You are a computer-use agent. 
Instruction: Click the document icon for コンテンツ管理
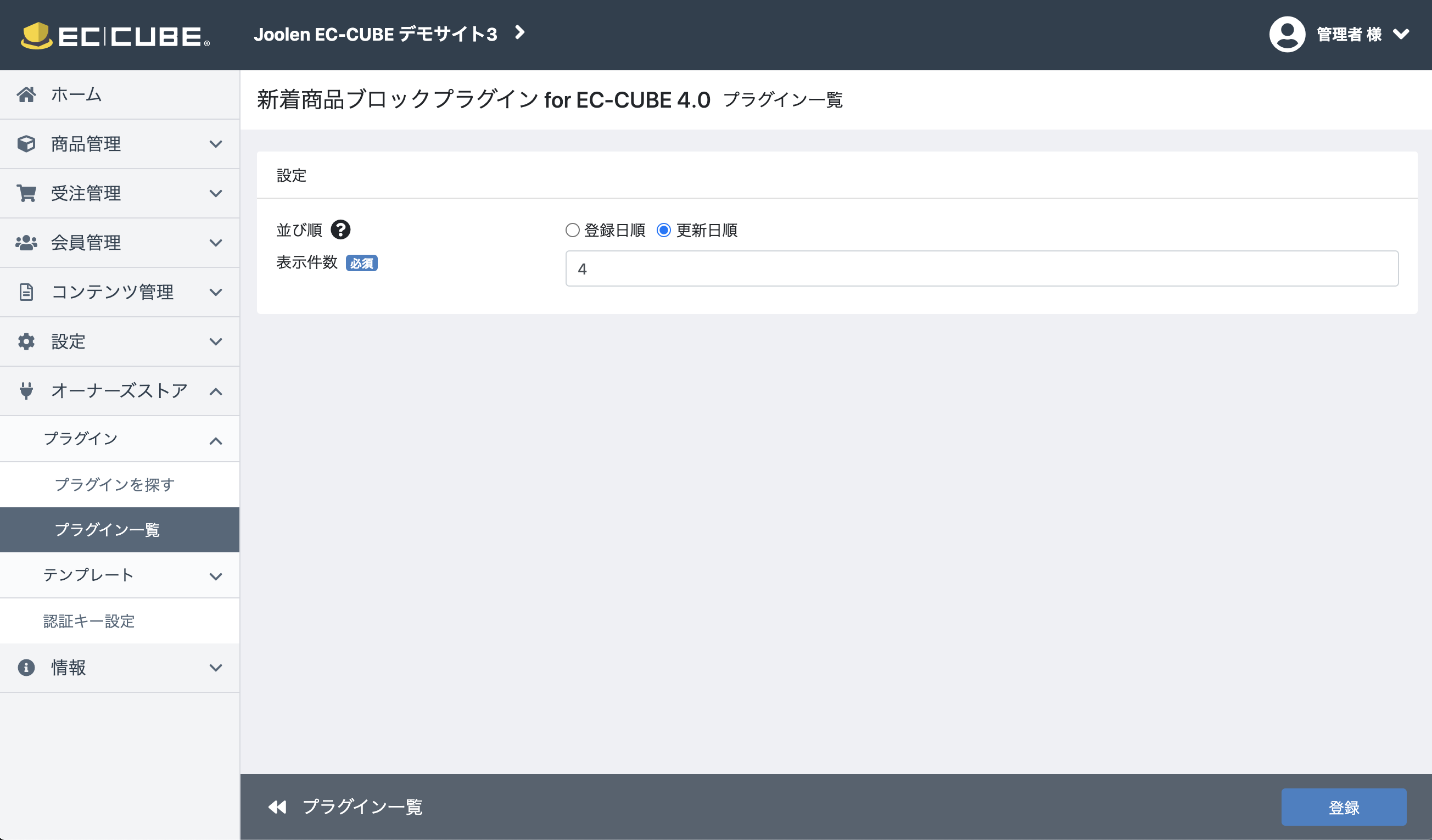pos(26,292)
